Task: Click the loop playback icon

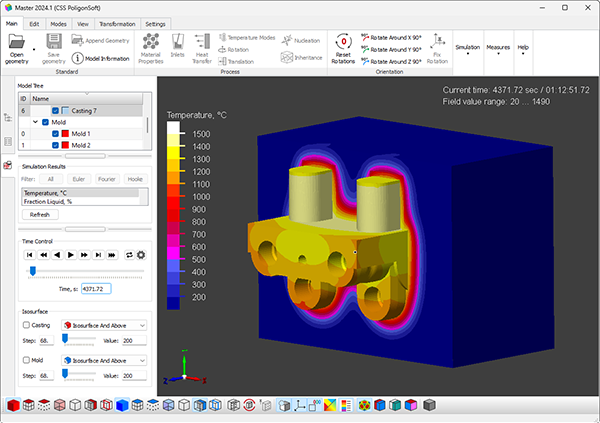Action: pyautogui.click(x=128, y=255)
